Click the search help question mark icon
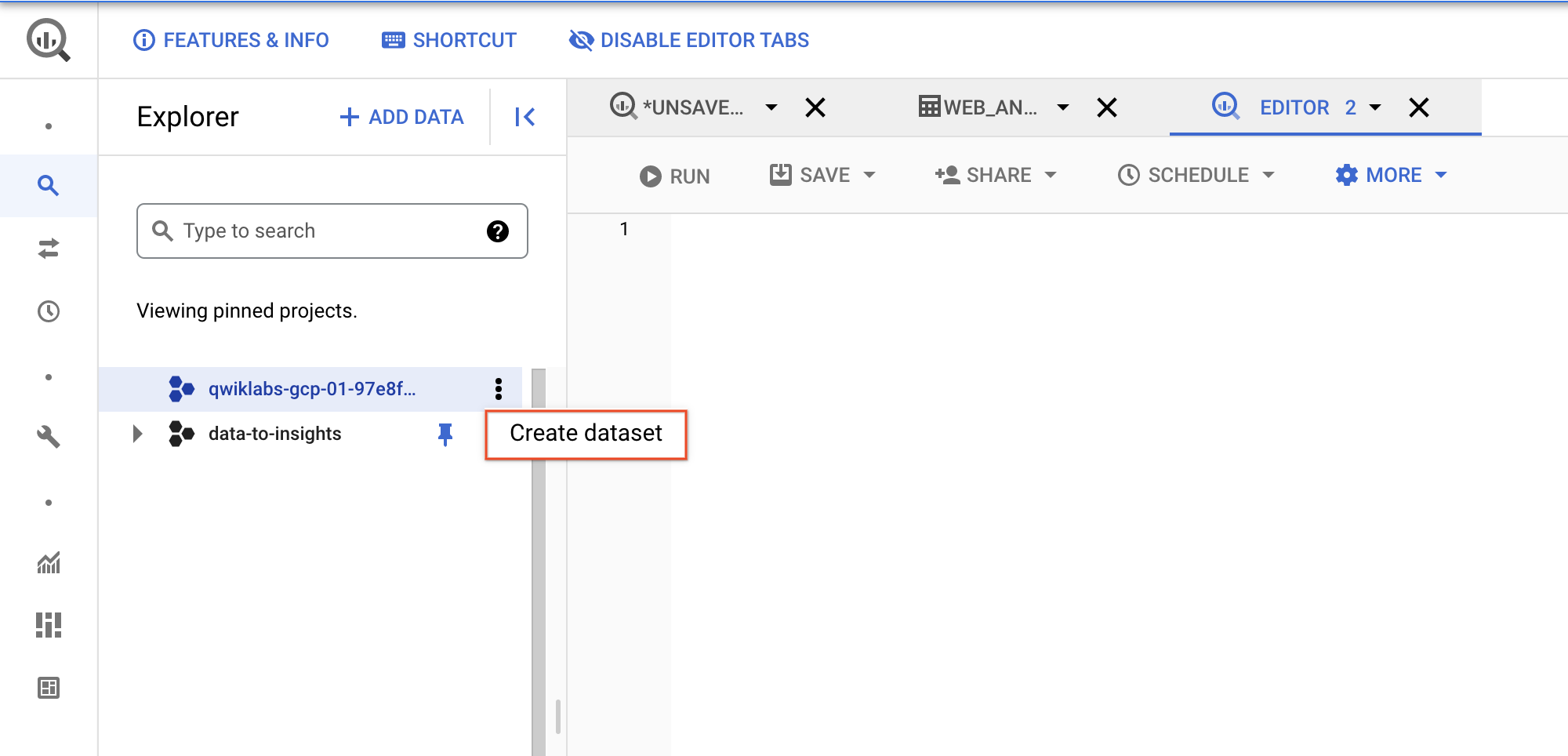 coord(497,231)
